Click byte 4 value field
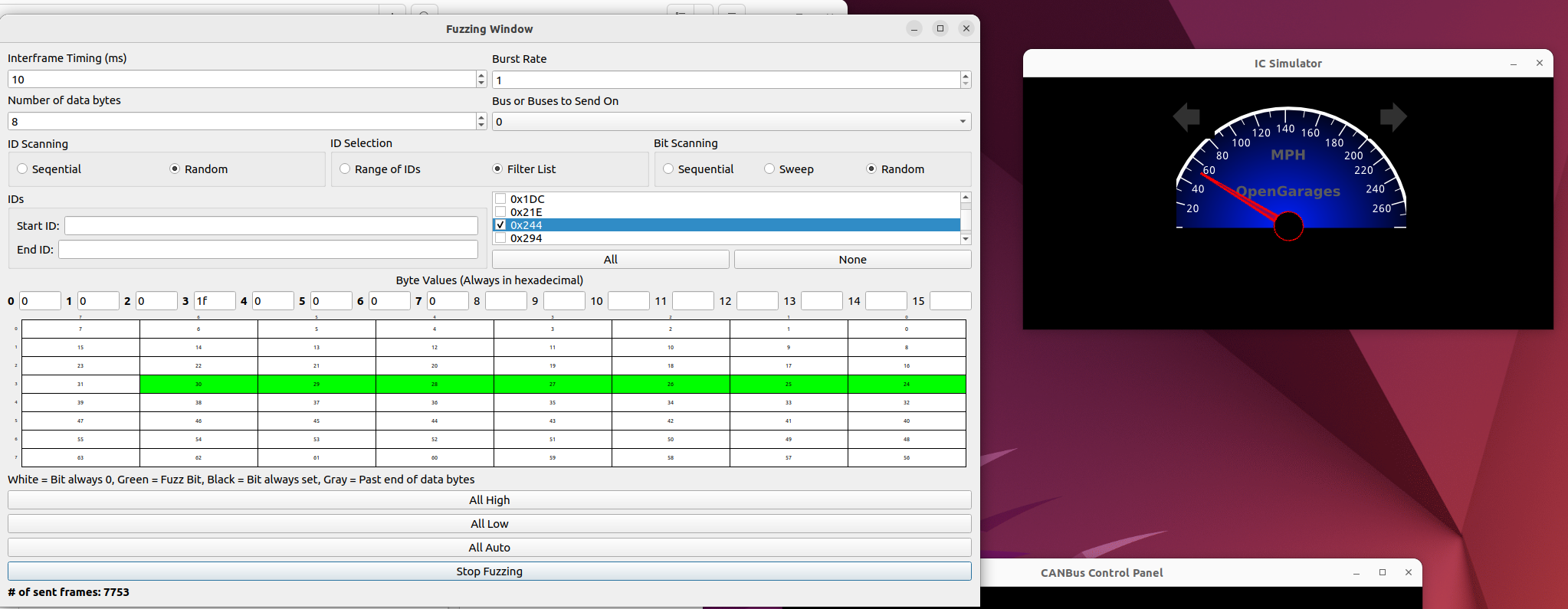 tap(273, 300)
